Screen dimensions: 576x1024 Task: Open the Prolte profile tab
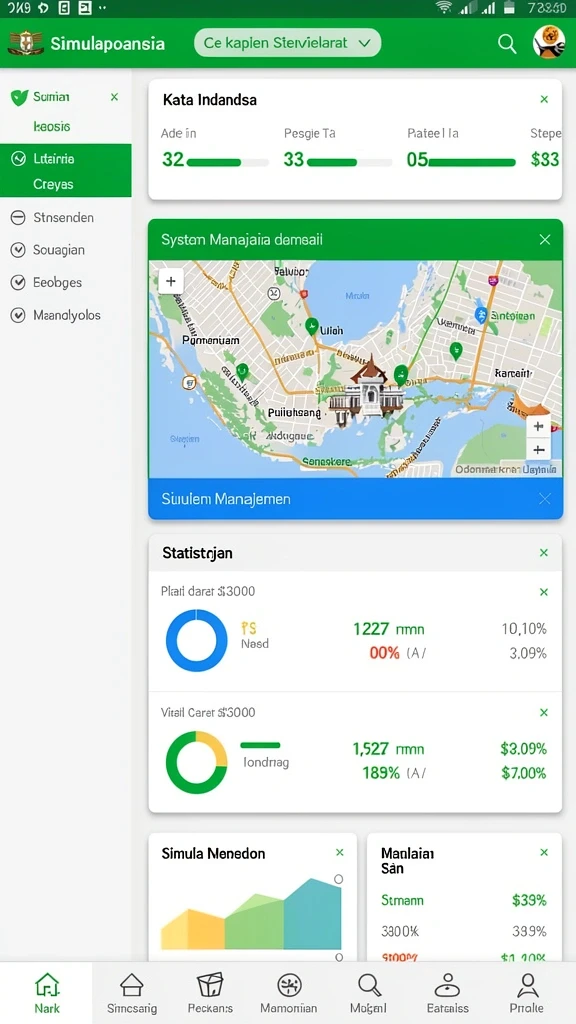pyautogui.click(x=526, y=993)
